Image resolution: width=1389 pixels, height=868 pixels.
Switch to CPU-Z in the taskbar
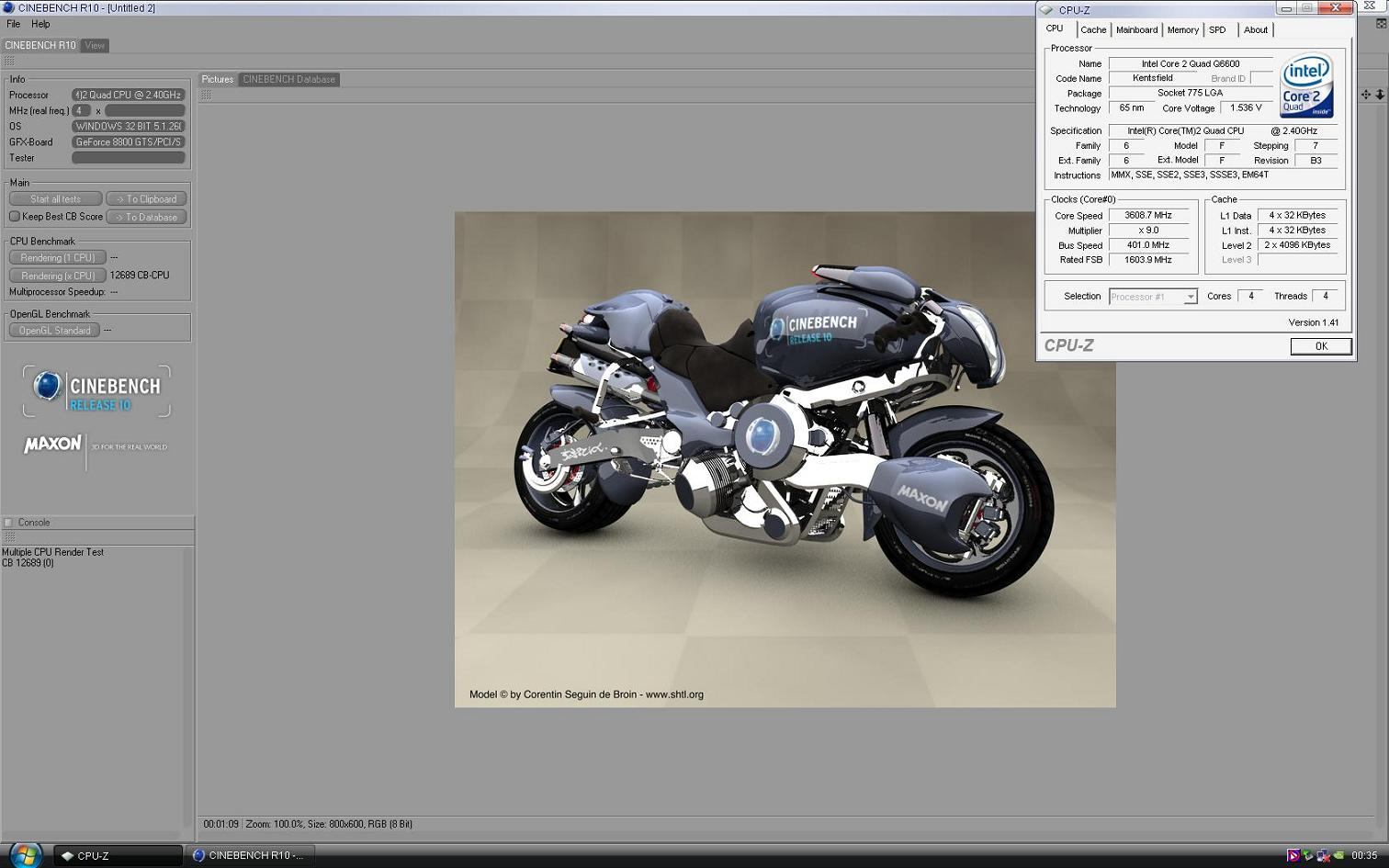(x=118, y=855)
